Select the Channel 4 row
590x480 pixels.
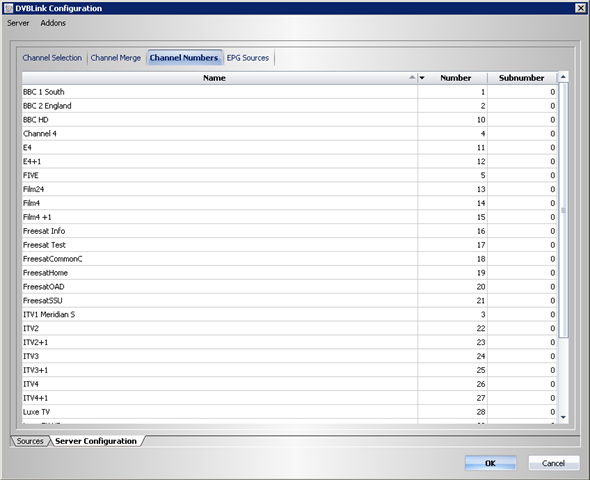[x=289, y=134]
